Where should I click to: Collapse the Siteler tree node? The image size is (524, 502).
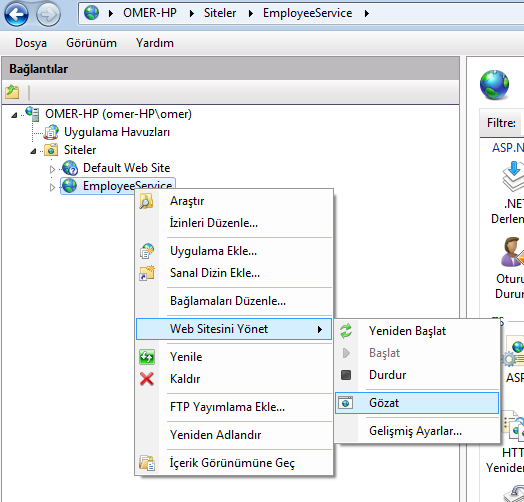[33, 151]
